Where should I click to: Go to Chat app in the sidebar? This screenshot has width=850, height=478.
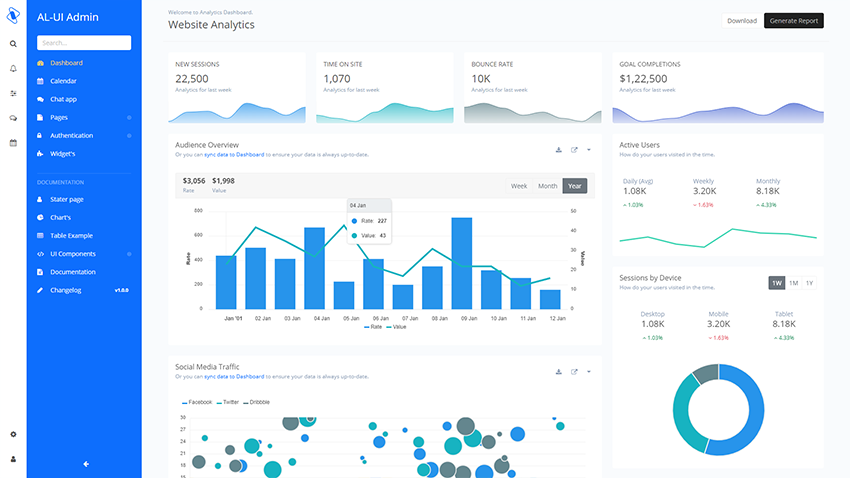click(x=63, y=99)
